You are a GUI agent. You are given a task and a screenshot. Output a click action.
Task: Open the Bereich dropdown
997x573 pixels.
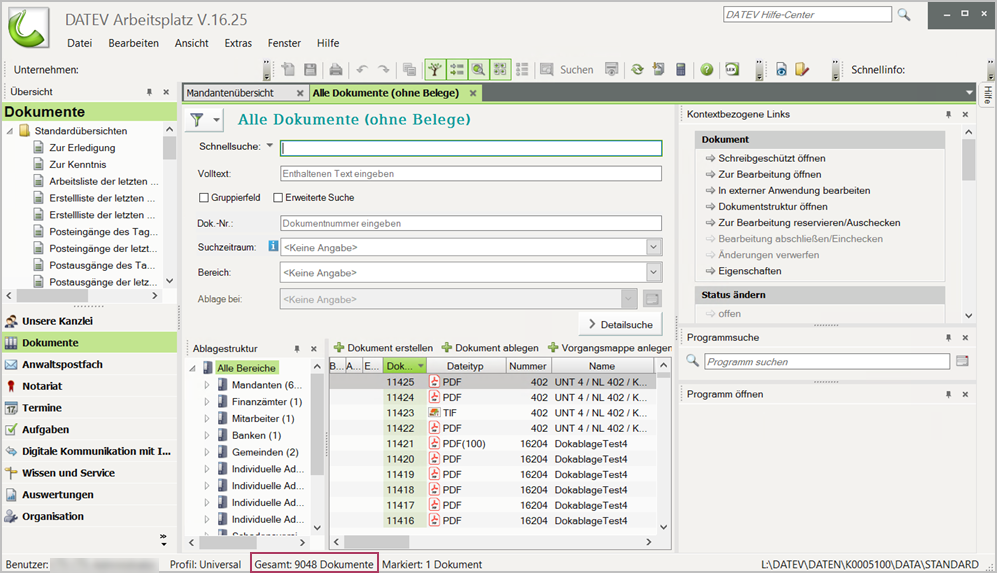click(x=653, y=272)
